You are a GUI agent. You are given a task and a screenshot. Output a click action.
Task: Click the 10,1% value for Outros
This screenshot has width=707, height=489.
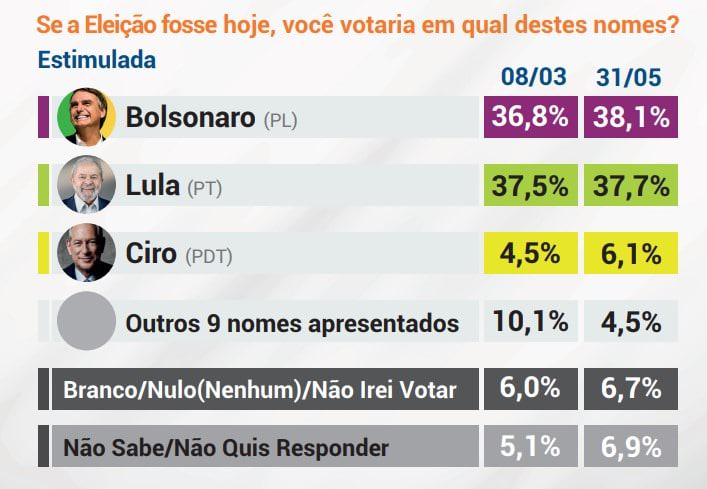[x=531, y=321]
